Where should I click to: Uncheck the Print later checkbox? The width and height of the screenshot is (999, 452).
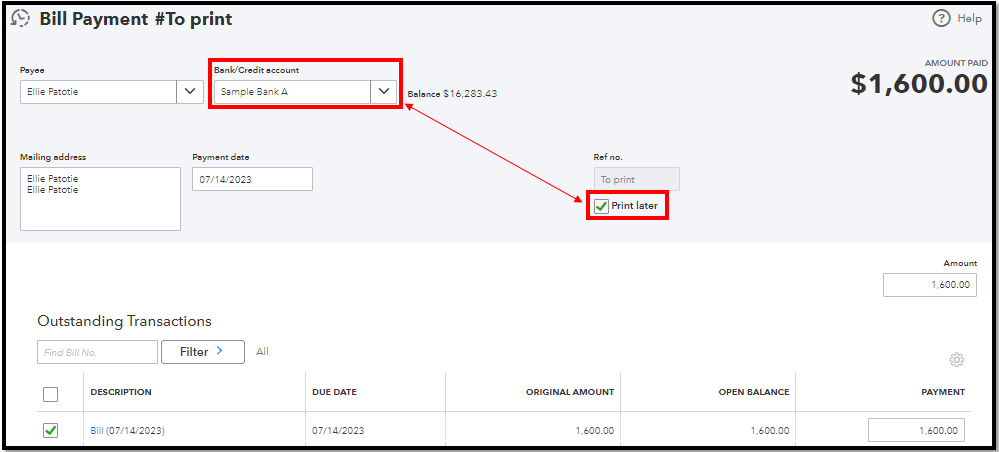tap(601, 206)
